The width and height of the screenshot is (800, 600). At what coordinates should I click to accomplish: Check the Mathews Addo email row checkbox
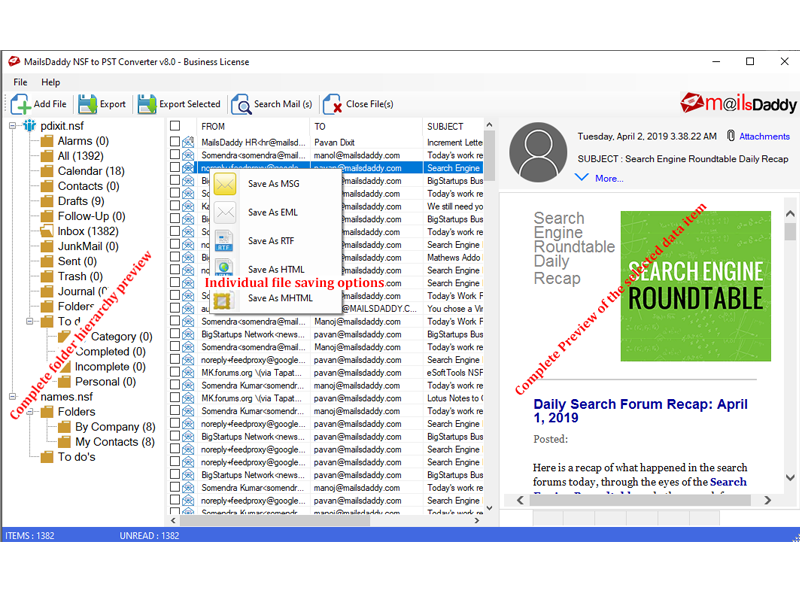click(175, 257)
